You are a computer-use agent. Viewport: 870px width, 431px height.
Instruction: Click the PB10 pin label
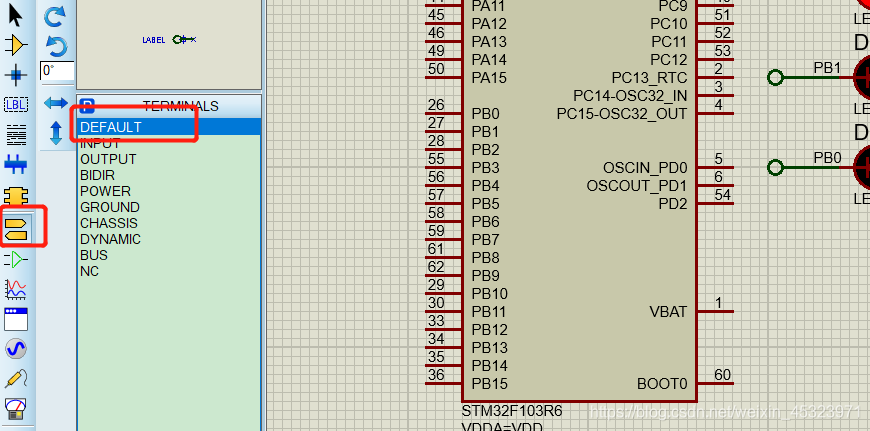[x=489, y=294]
